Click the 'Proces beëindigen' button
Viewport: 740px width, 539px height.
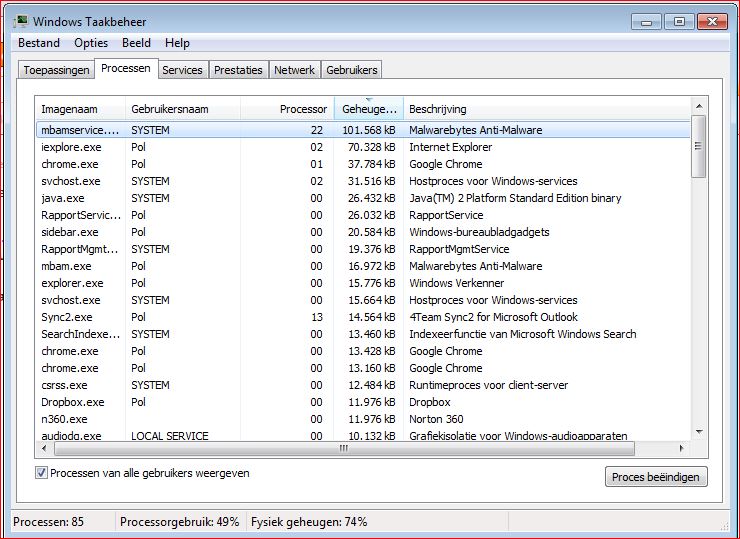pos(656,477)
